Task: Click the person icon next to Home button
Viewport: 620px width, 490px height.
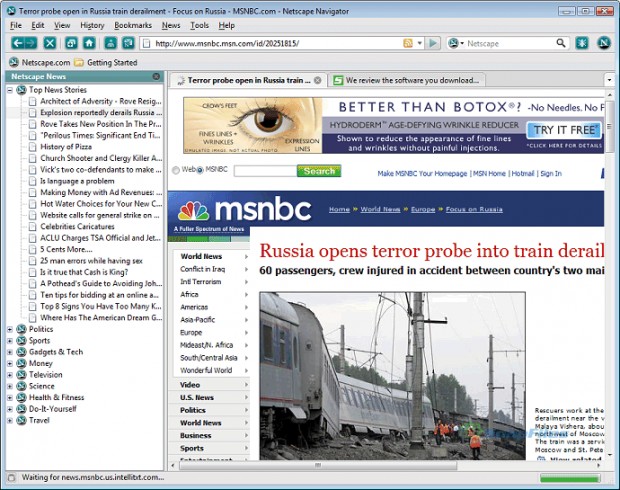Action: [110, 43]
